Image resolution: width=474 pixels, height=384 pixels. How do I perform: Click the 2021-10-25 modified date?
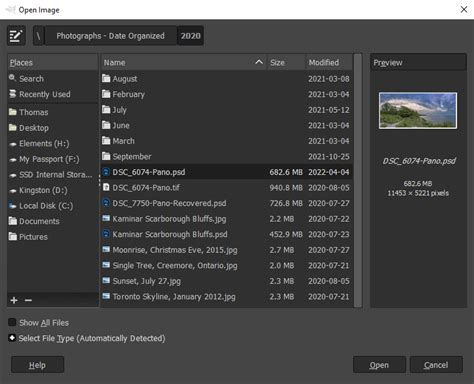pyautogui.click(x=329, y=156)
